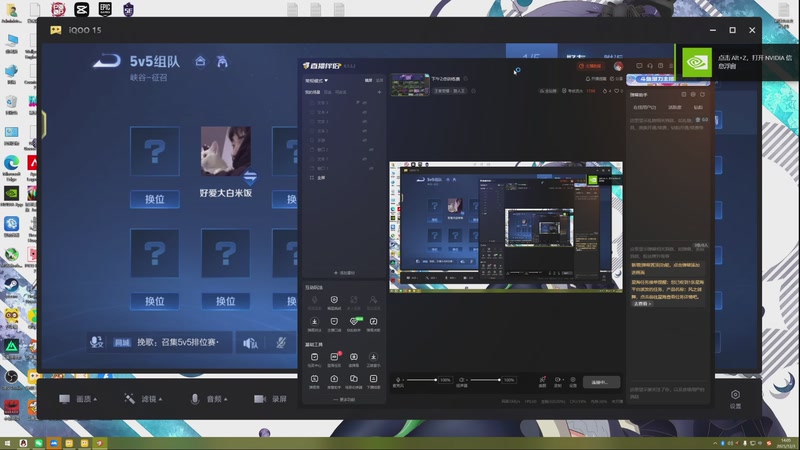Open streaming app 设置 gear next to 连接中
The height and width of the screenshot is (450, 800).
[x=573, y=382]
